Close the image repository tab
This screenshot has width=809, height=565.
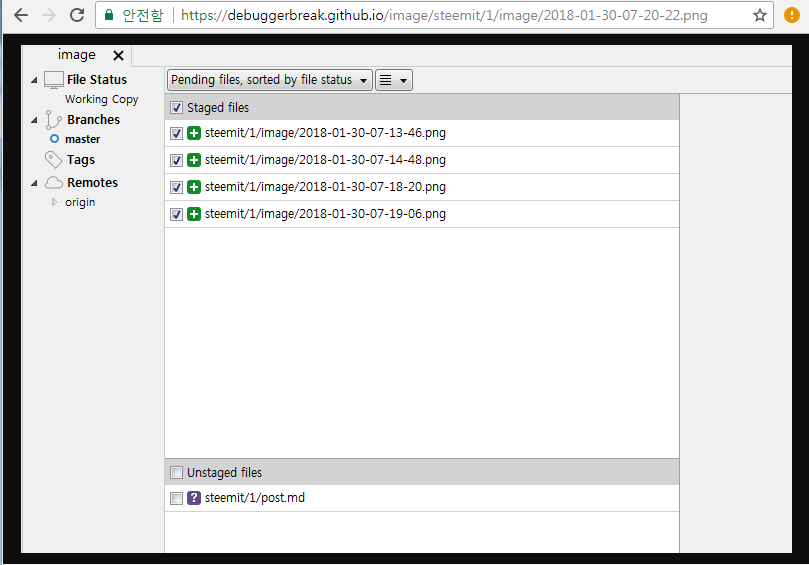point(118,56)
